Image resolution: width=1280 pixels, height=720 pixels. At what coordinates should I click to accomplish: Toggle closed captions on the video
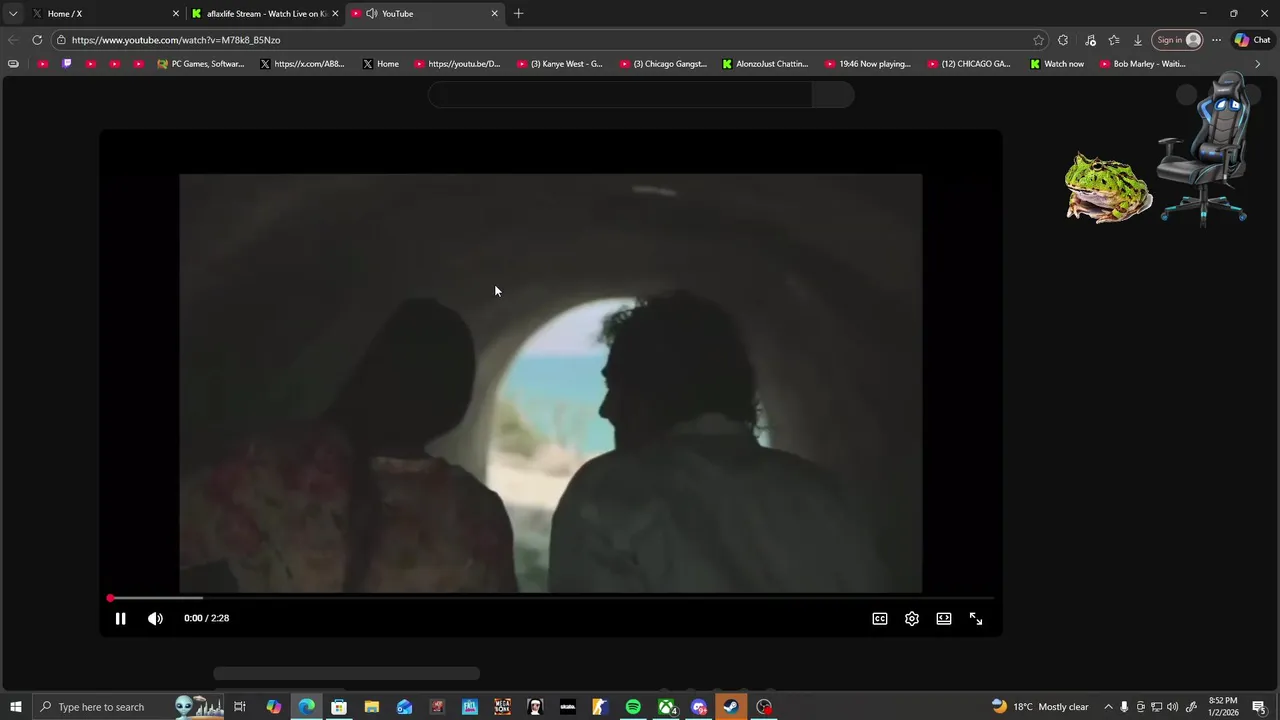click(880, 618)
